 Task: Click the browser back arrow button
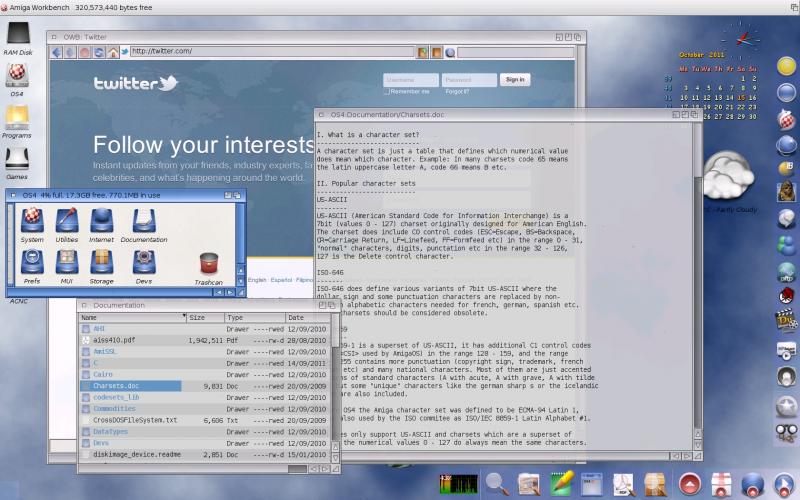[60, 51]
